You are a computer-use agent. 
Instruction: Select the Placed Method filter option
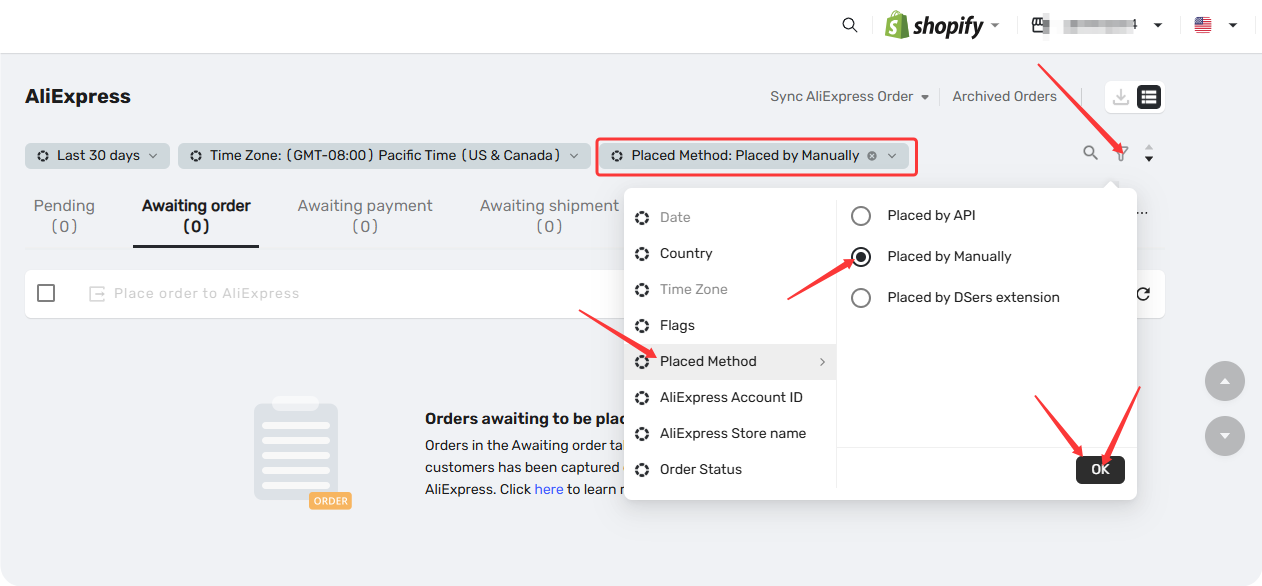point(730,361)
